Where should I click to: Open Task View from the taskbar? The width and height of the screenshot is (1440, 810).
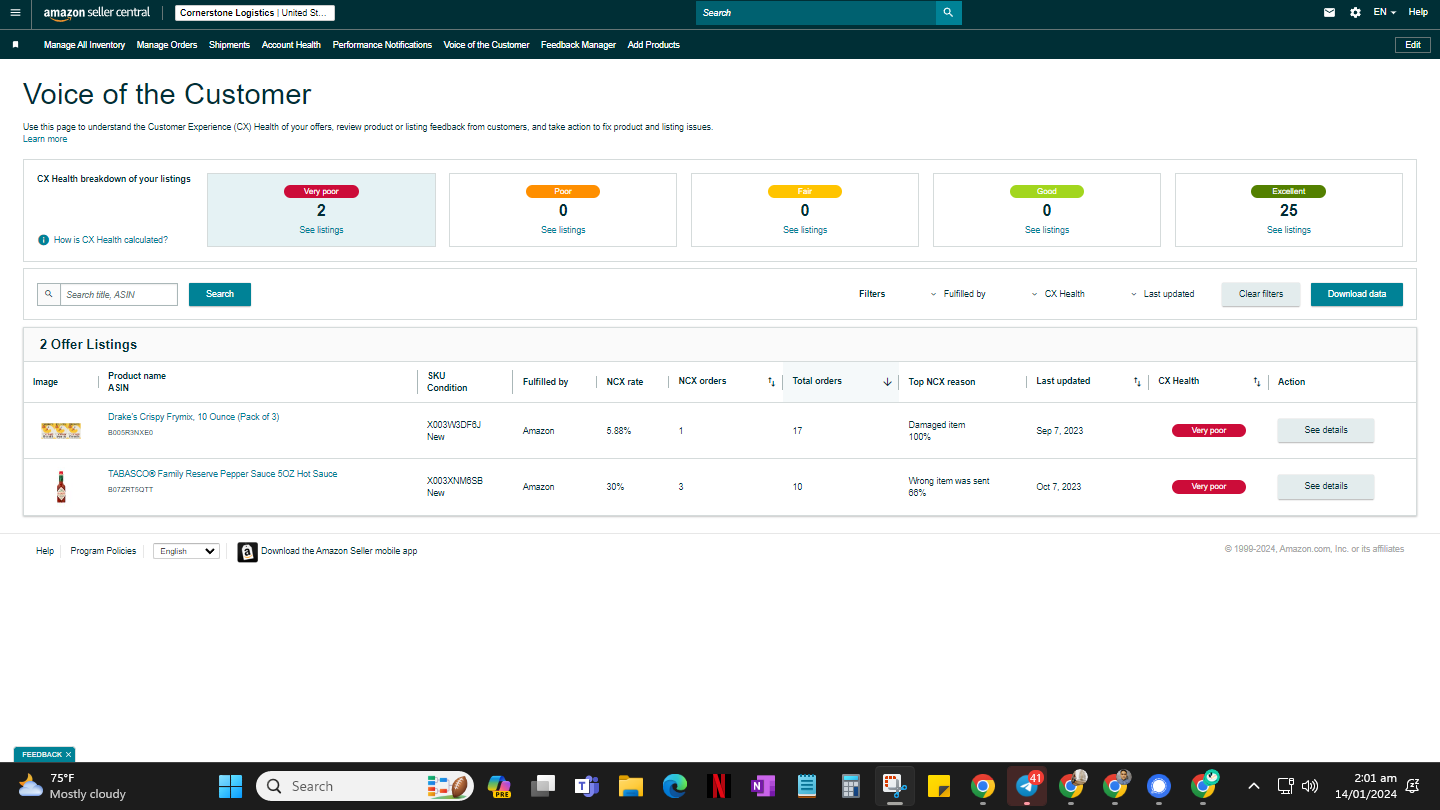[543, 786]
